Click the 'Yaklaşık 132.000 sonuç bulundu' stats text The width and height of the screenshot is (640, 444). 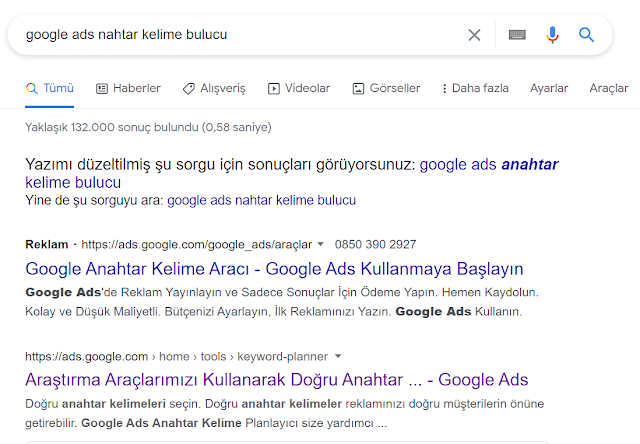point(148,127)
